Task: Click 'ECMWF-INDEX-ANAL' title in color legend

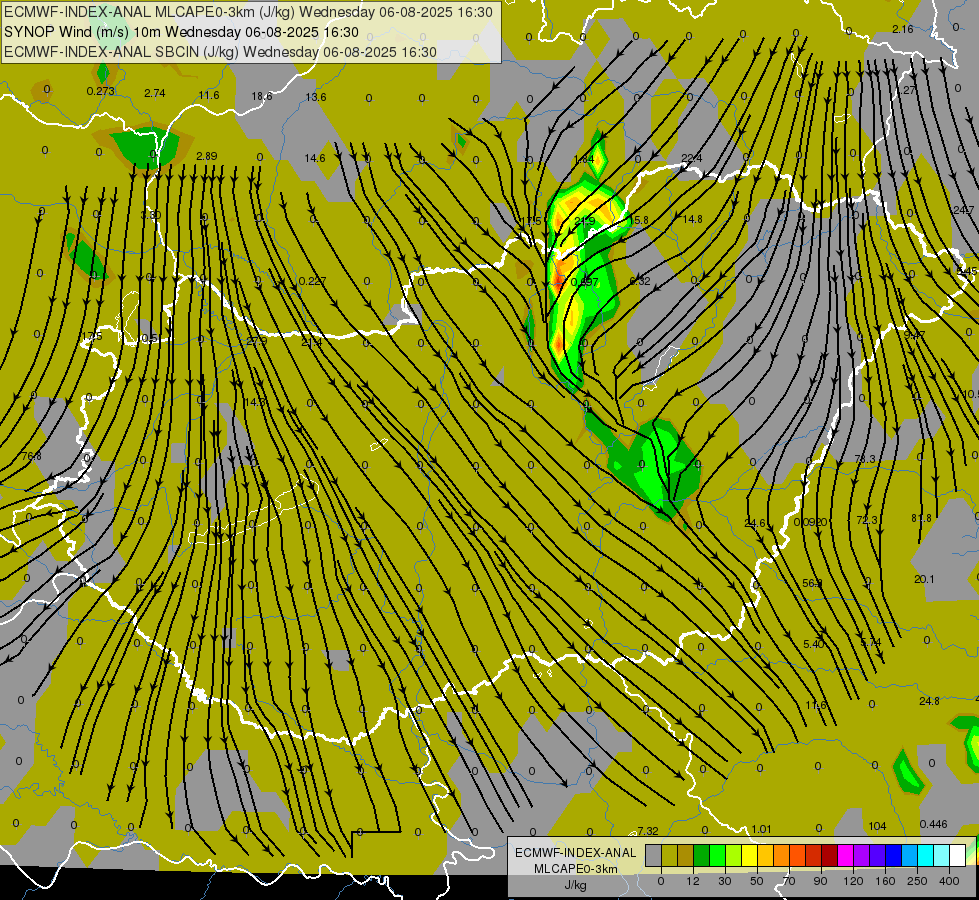Action: pyautogui.click(x=575, y=853)
